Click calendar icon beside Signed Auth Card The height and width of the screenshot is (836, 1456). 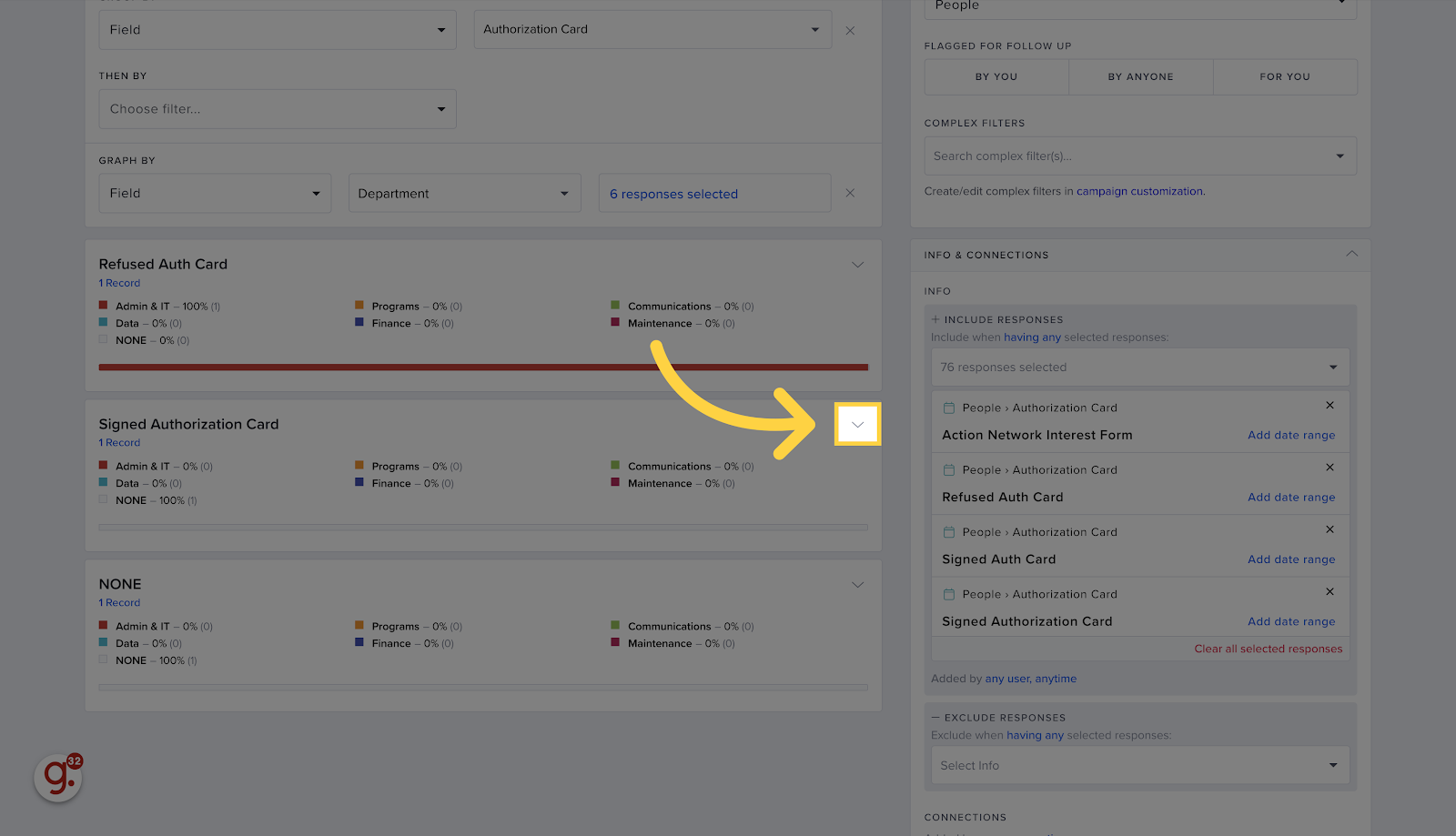[949, 532]
